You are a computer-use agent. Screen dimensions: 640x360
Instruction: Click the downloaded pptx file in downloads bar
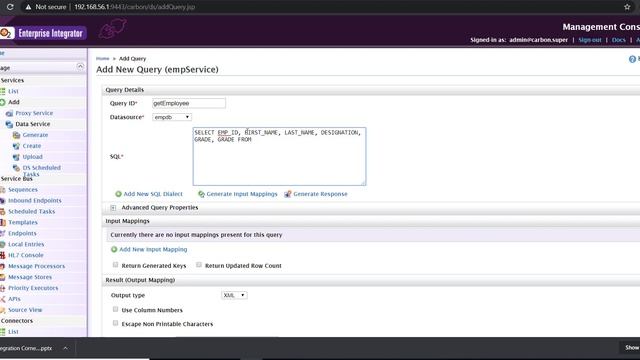coord(26,348)
